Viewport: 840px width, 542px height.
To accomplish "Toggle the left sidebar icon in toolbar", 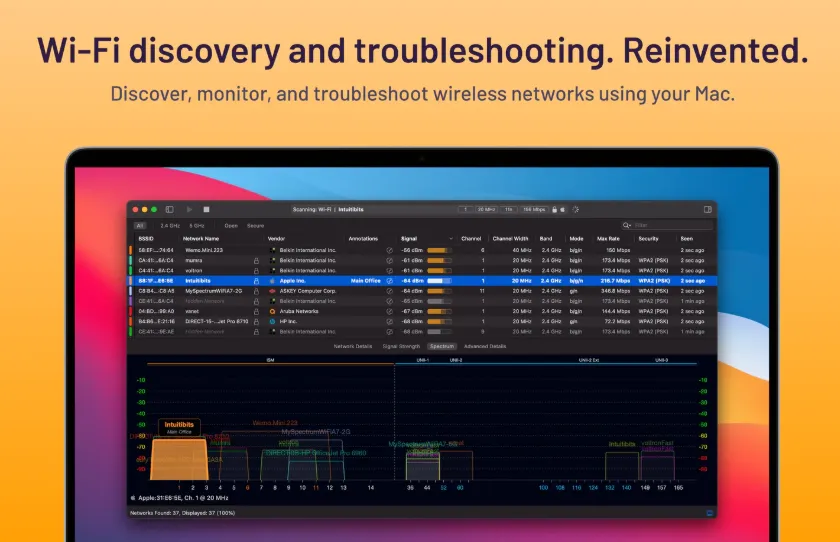I will (x=169, y=209).
